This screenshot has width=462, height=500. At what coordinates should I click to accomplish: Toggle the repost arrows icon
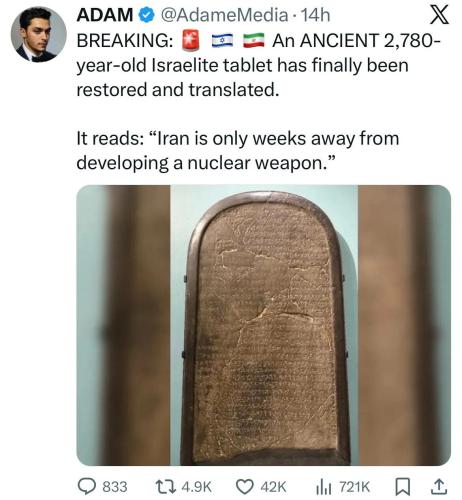pyautogui.click(x=166, y=487)
